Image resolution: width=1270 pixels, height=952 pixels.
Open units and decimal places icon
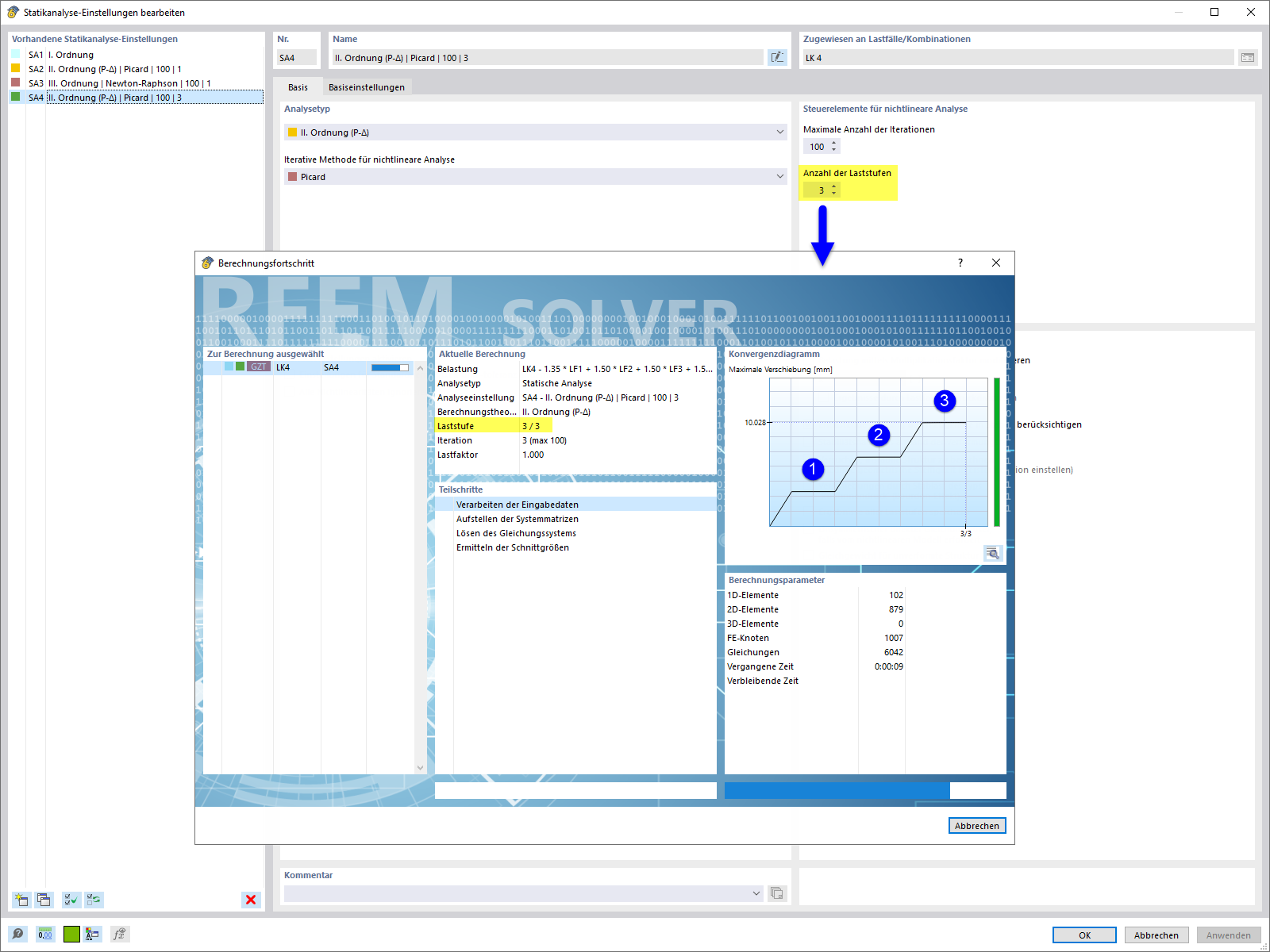(45, 935)
